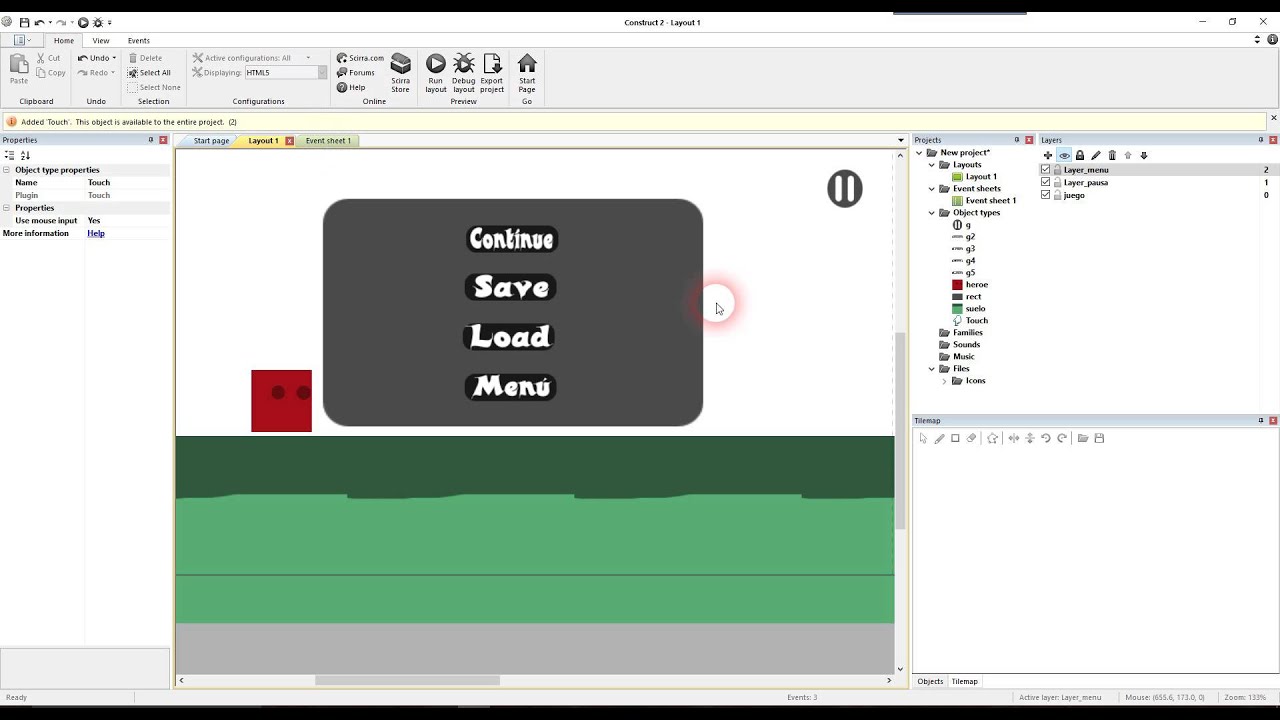
Task: Add a new layer with the plus icon
Action: click(x=1048, y=155)
